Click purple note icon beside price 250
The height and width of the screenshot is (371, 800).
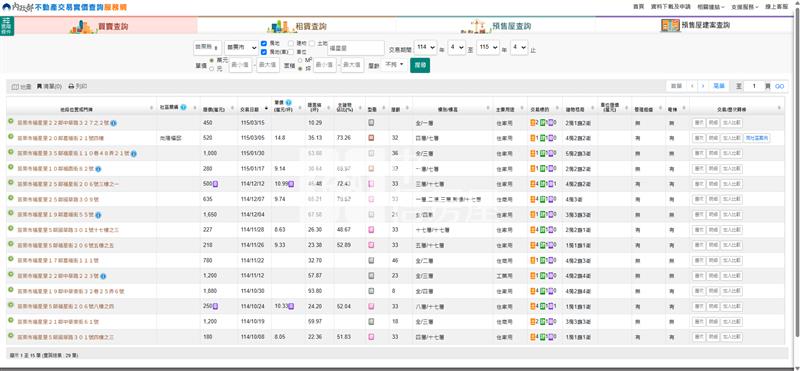point(215,306)
